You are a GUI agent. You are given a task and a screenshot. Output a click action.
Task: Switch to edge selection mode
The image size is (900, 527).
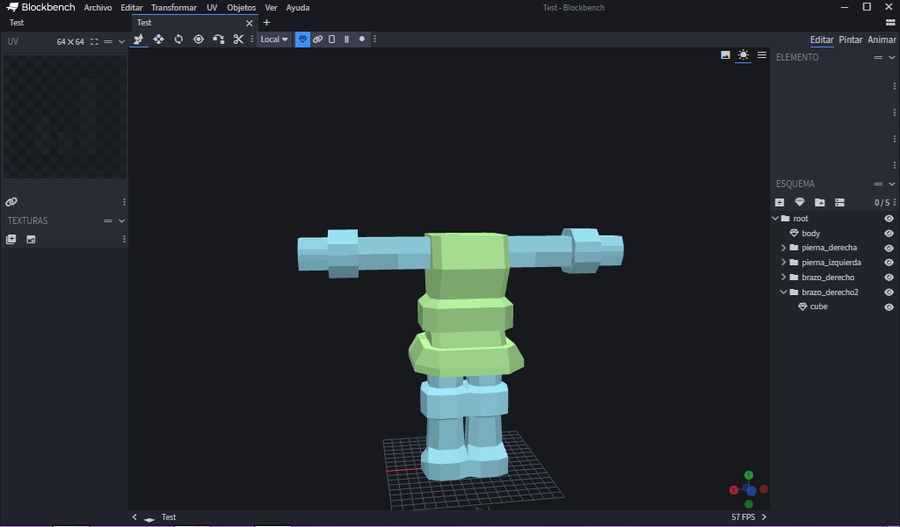pyautogui.click(x=347, y=39)
